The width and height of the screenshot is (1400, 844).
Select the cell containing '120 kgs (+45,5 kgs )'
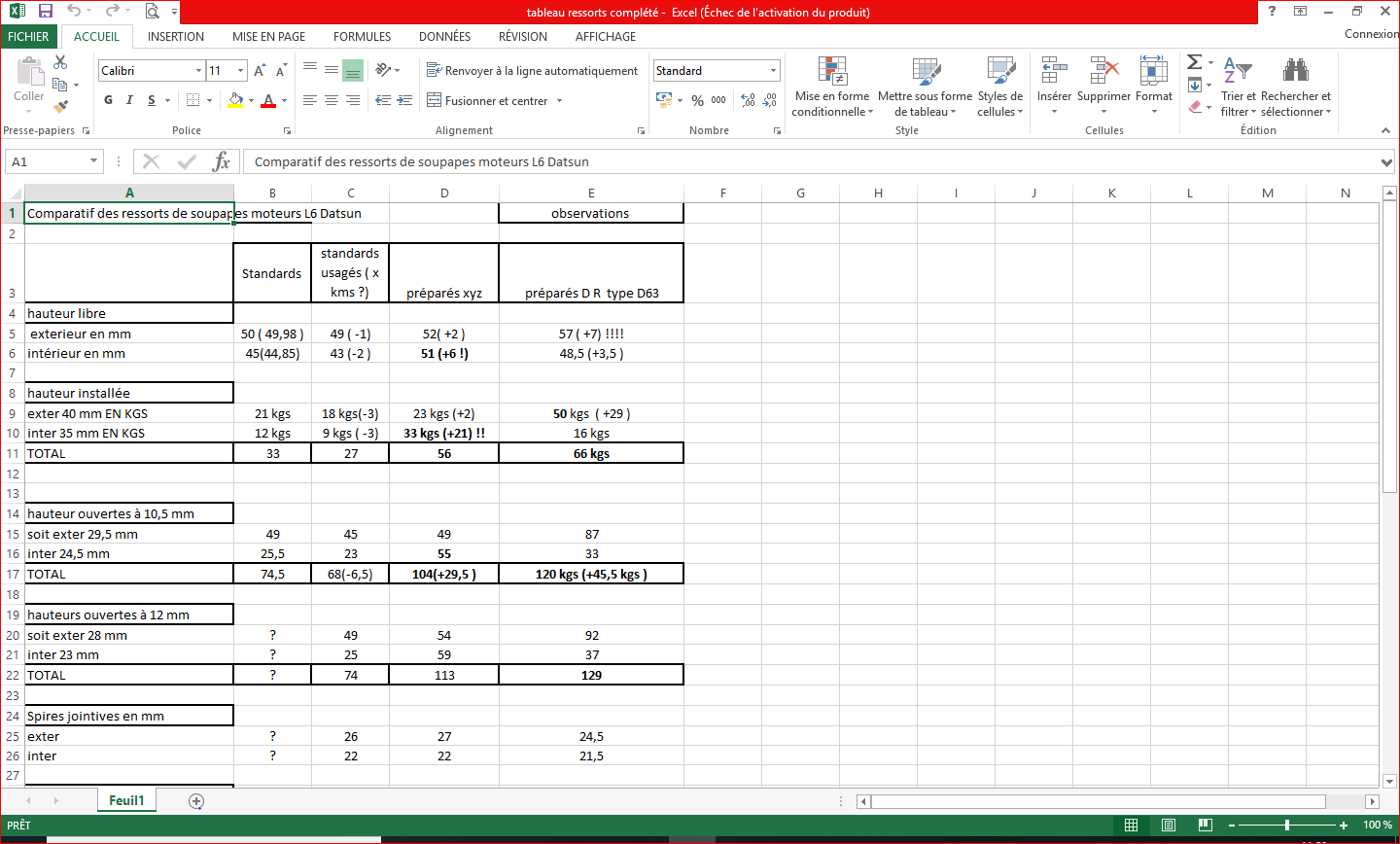[591, 574]
